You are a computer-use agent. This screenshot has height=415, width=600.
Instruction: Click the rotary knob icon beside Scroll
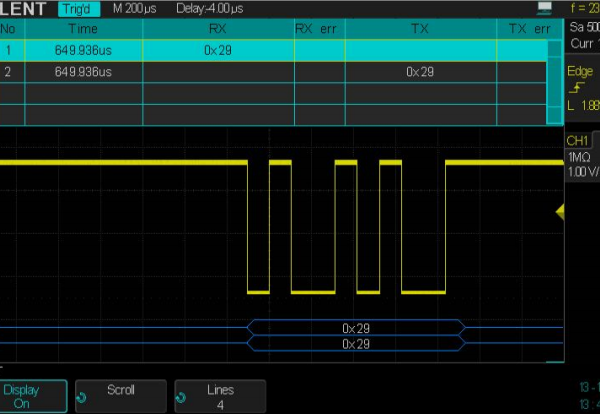82,396
